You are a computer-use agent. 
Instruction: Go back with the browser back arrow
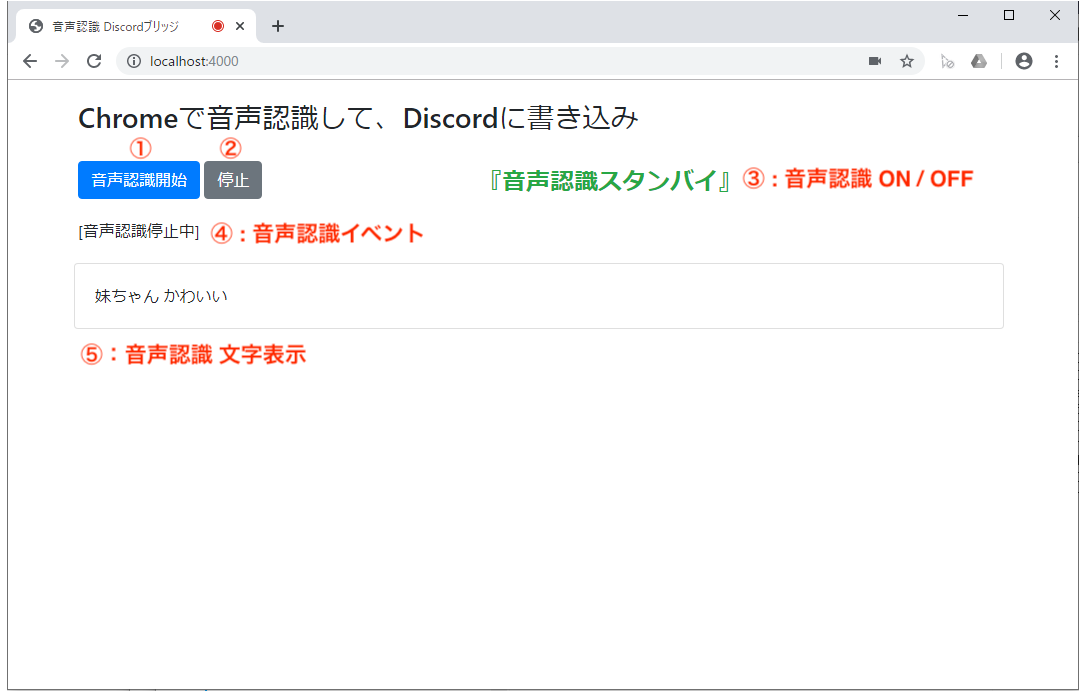[x=30, y=62]
